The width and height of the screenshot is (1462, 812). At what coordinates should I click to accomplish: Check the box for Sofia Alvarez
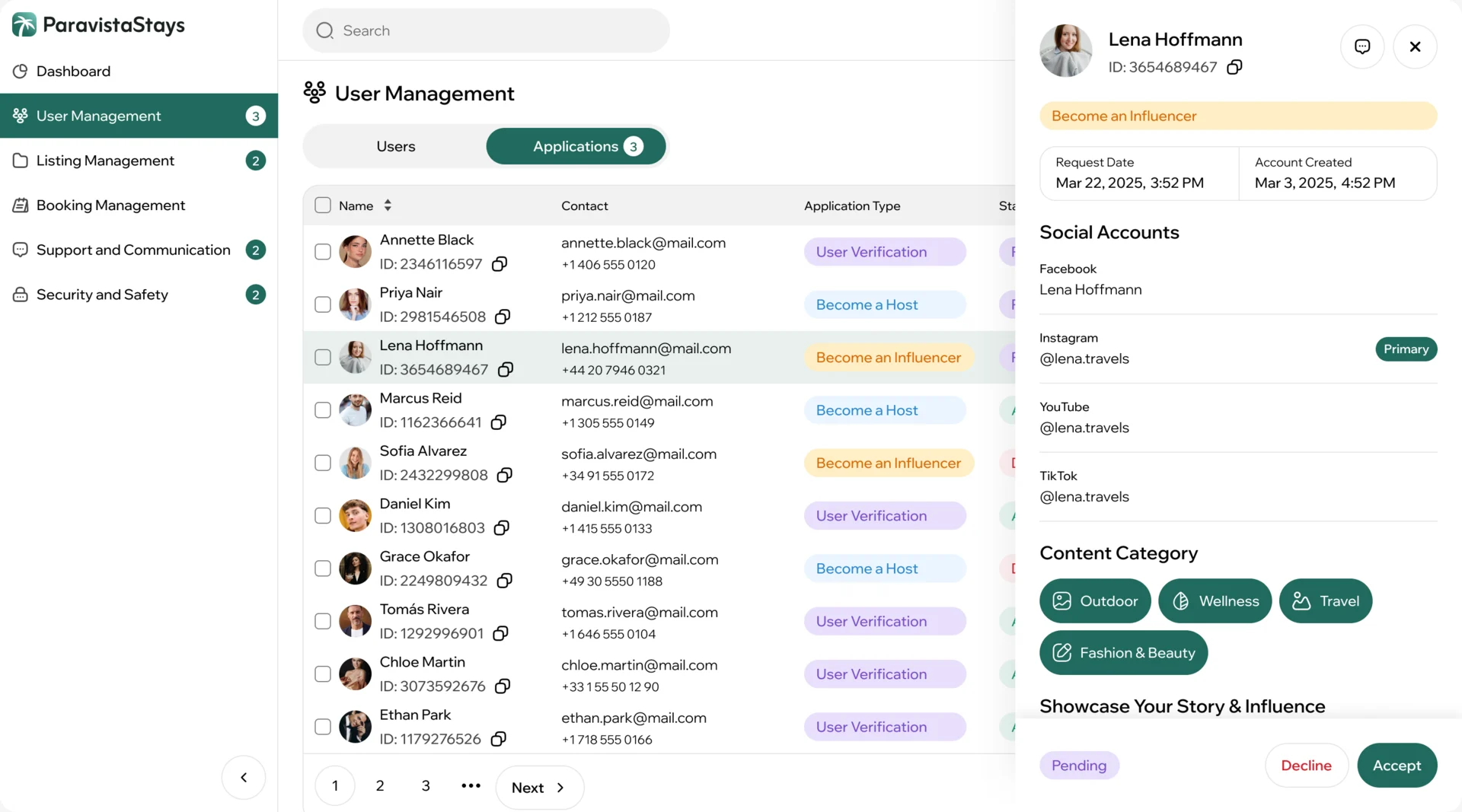(323, 463)
